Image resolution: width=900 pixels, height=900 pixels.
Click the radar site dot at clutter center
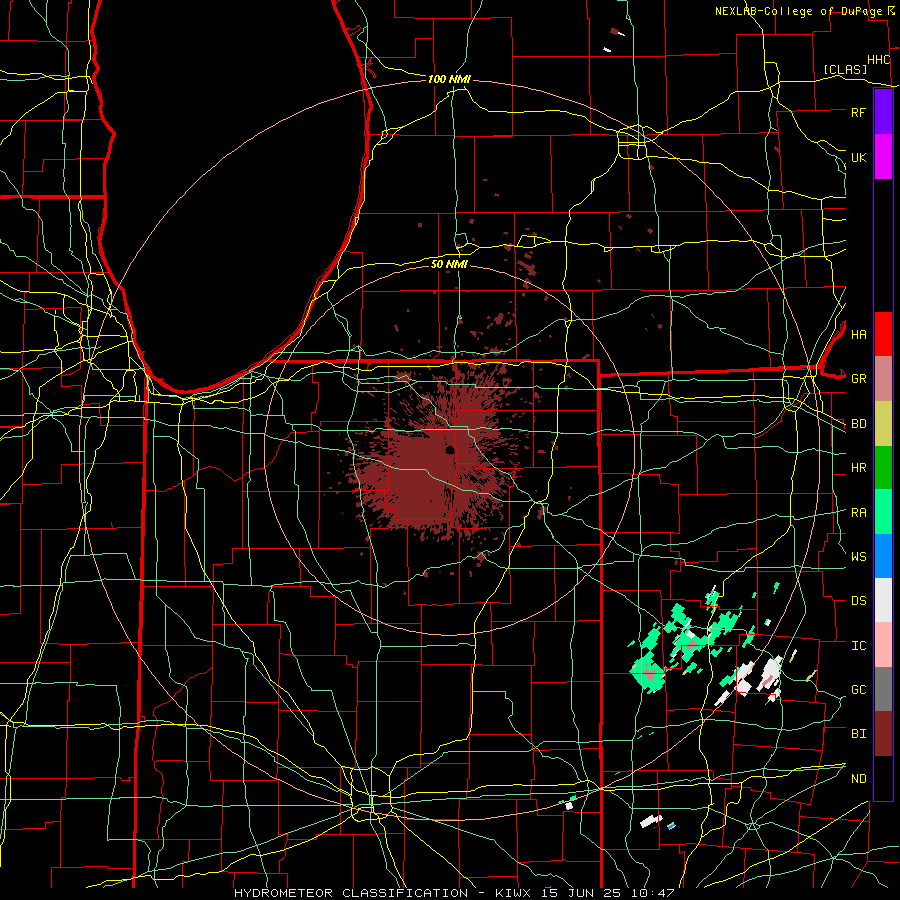pos(449,450)
